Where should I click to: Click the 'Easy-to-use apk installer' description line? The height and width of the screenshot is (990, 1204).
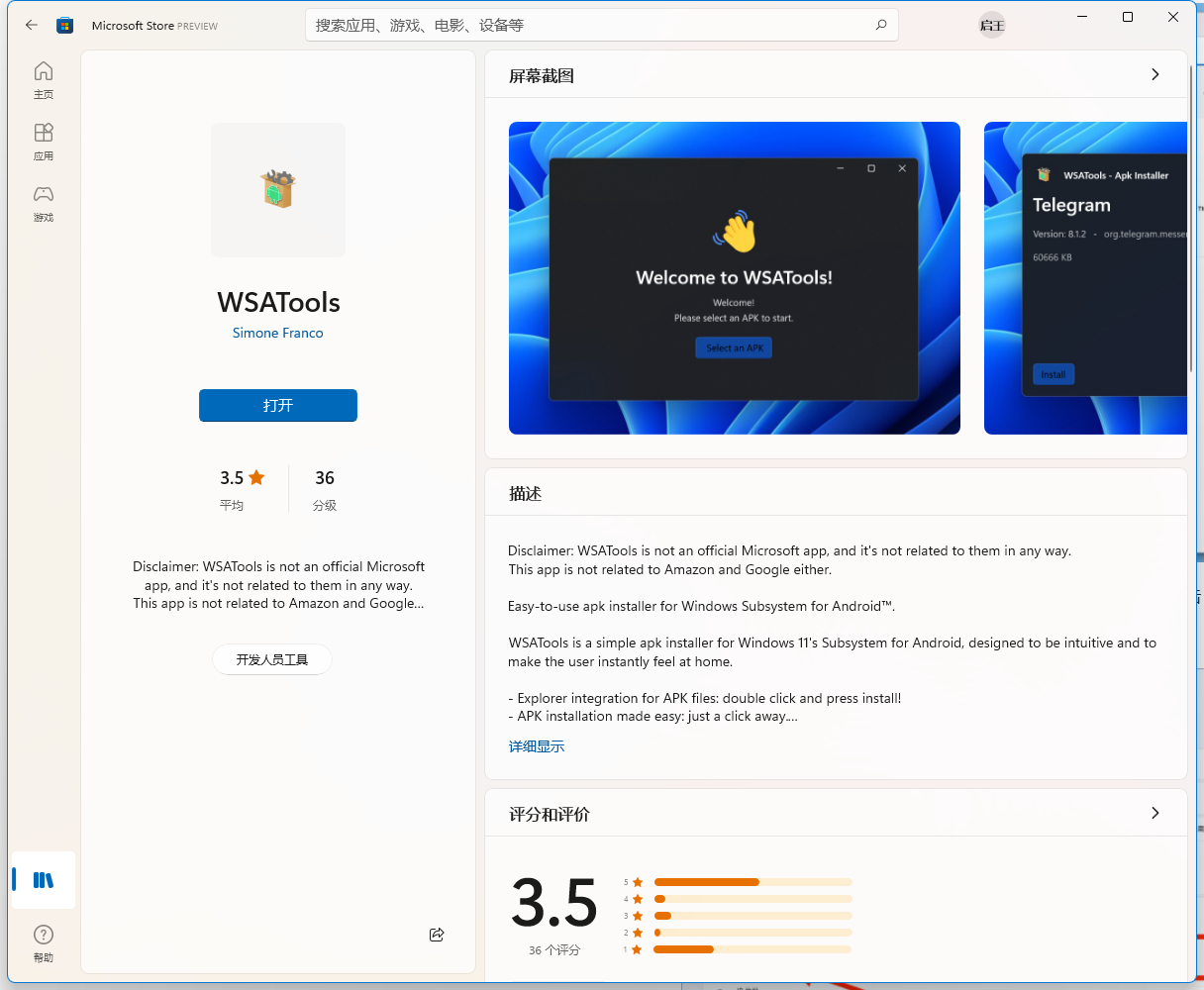(702, 606)
